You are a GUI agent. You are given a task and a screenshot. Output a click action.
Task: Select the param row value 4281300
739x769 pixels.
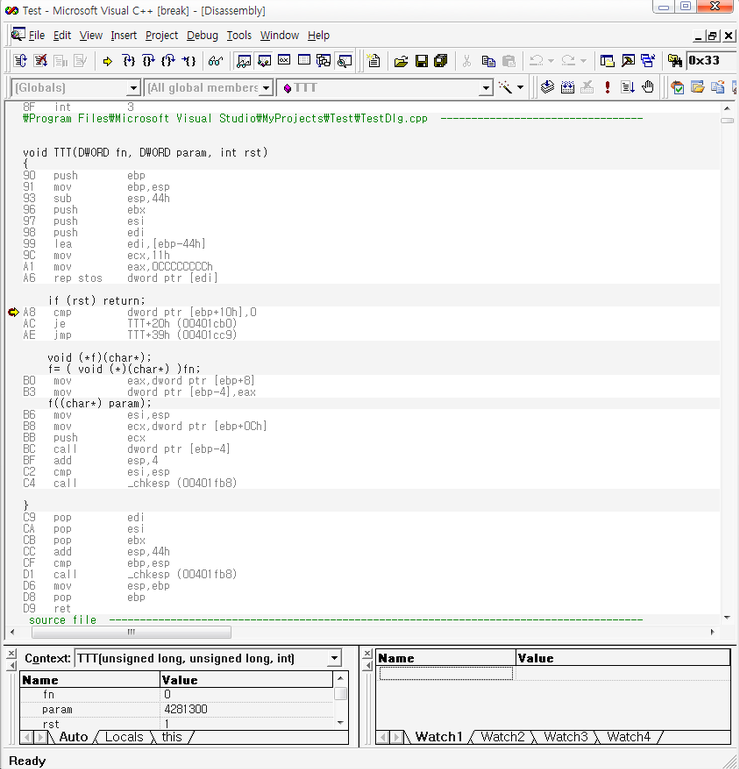point(186,709)
